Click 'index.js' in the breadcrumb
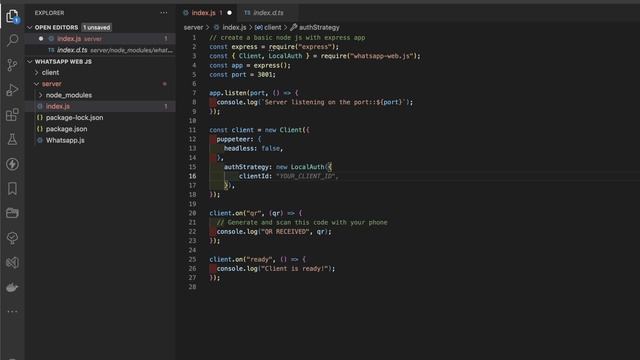The height and width of the screenshot is (360, 640). pos(234,27)
